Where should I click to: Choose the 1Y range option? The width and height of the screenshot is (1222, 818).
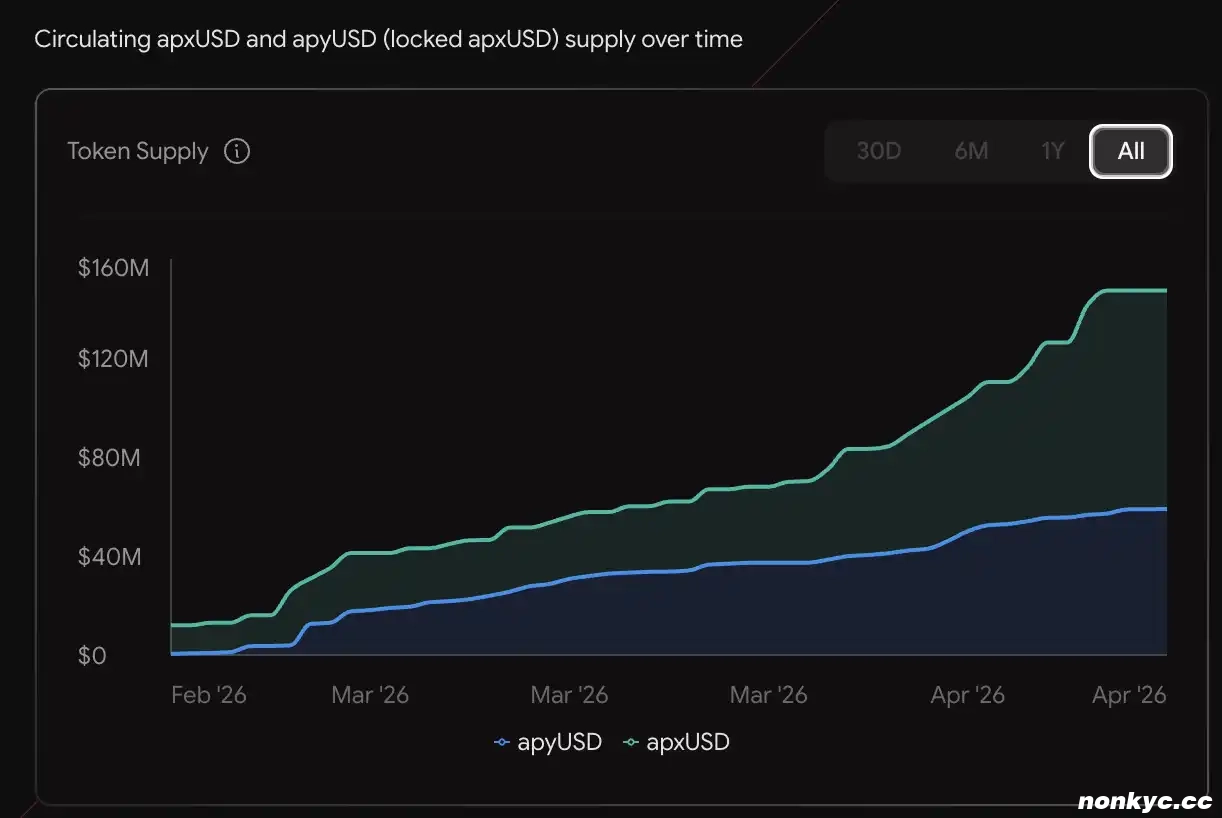click(x=1052, y=152)
